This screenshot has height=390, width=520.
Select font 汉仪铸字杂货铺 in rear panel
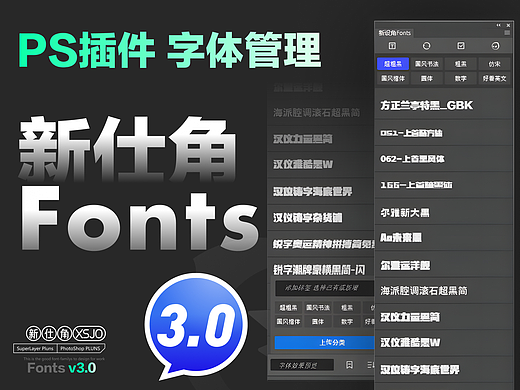click(x=321, y=218)
